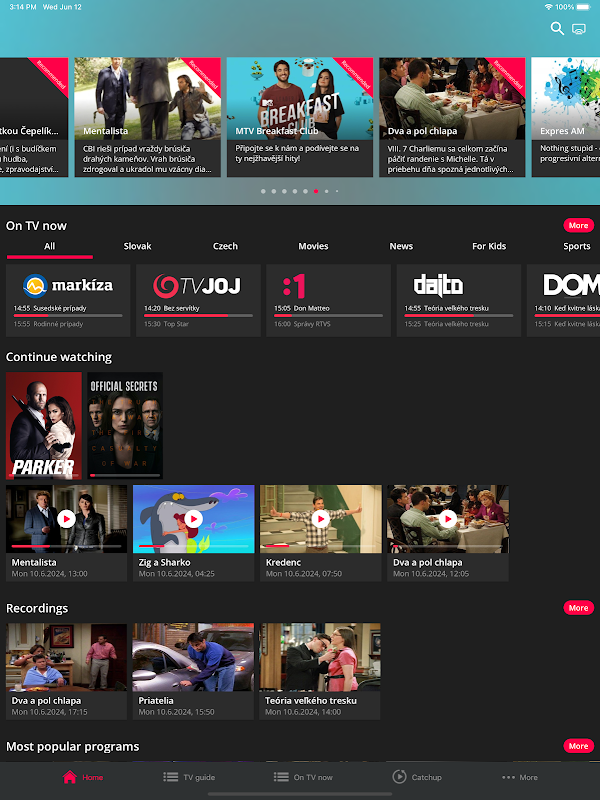The width and height of the screenshot is (600, 800).
Task: Click Bez servítky progress bar on TV JOJ
Action: [198, 316]
